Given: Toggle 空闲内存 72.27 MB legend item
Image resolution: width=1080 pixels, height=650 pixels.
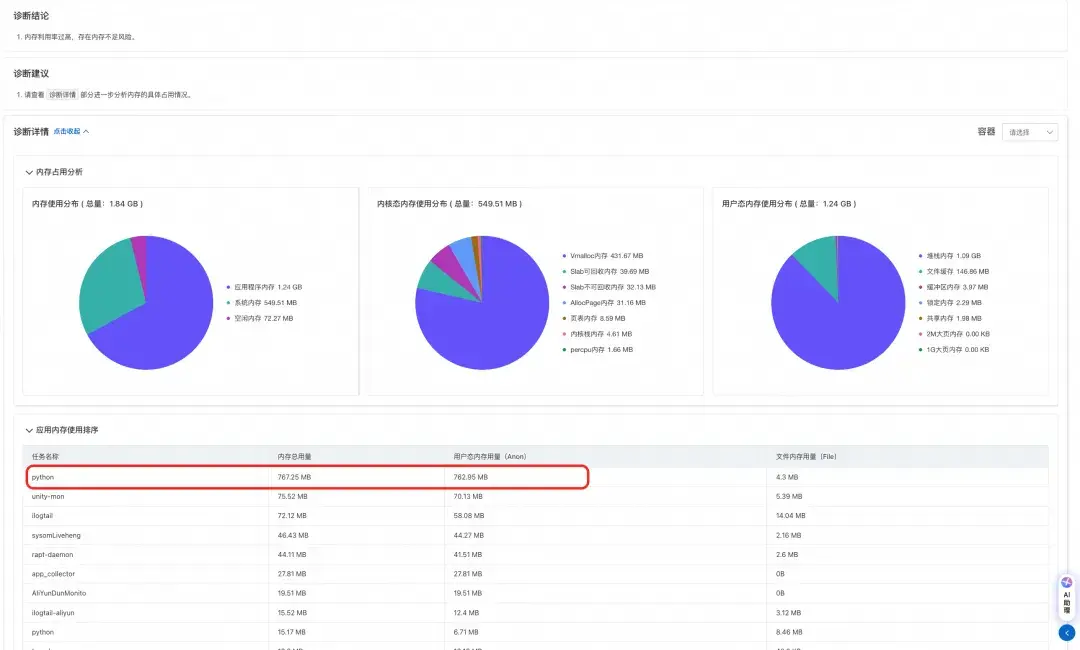Looking at the screenshot, I should [x=260, y=318].
